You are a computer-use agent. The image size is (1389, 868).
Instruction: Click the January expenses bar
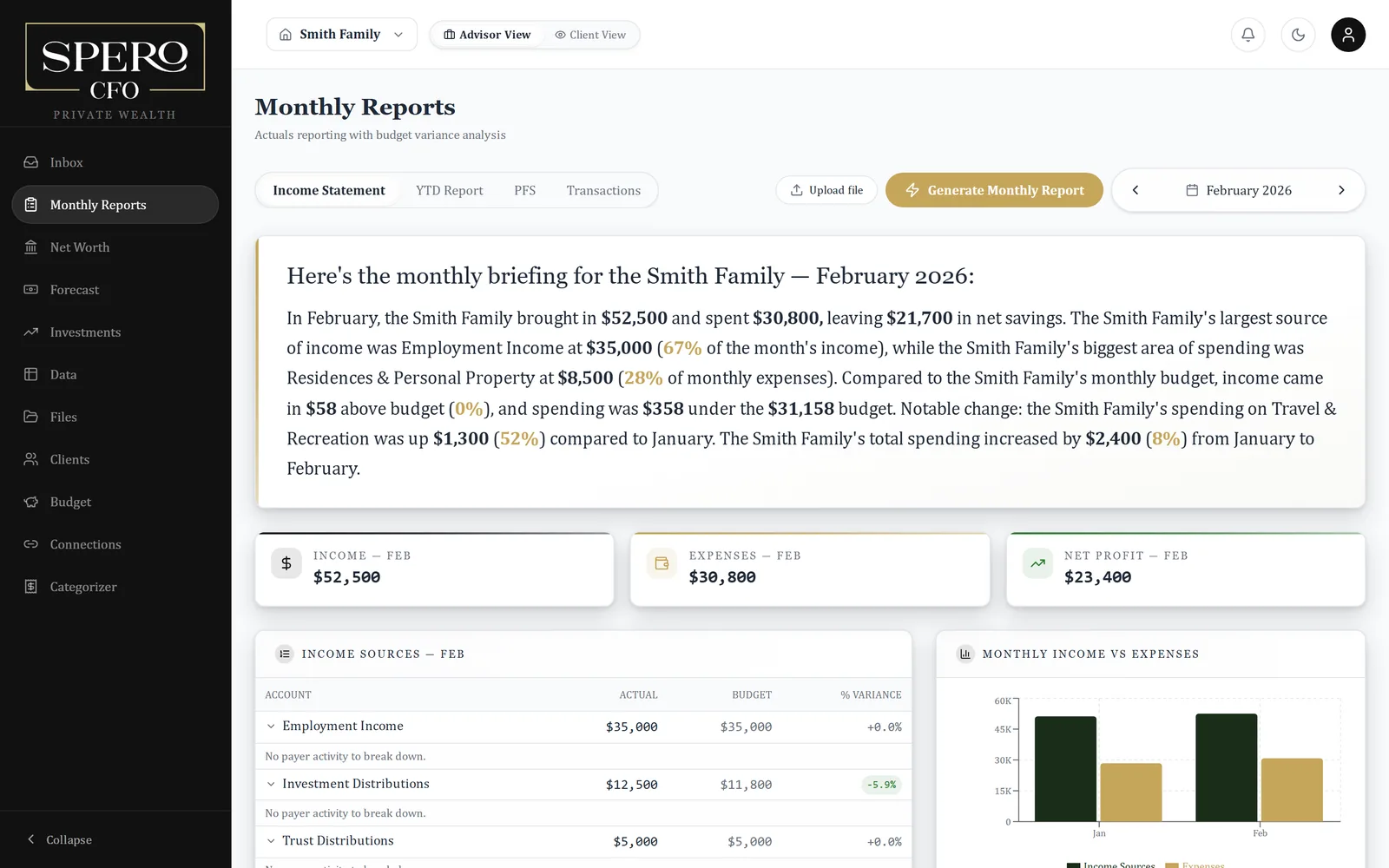point(1131,792)
